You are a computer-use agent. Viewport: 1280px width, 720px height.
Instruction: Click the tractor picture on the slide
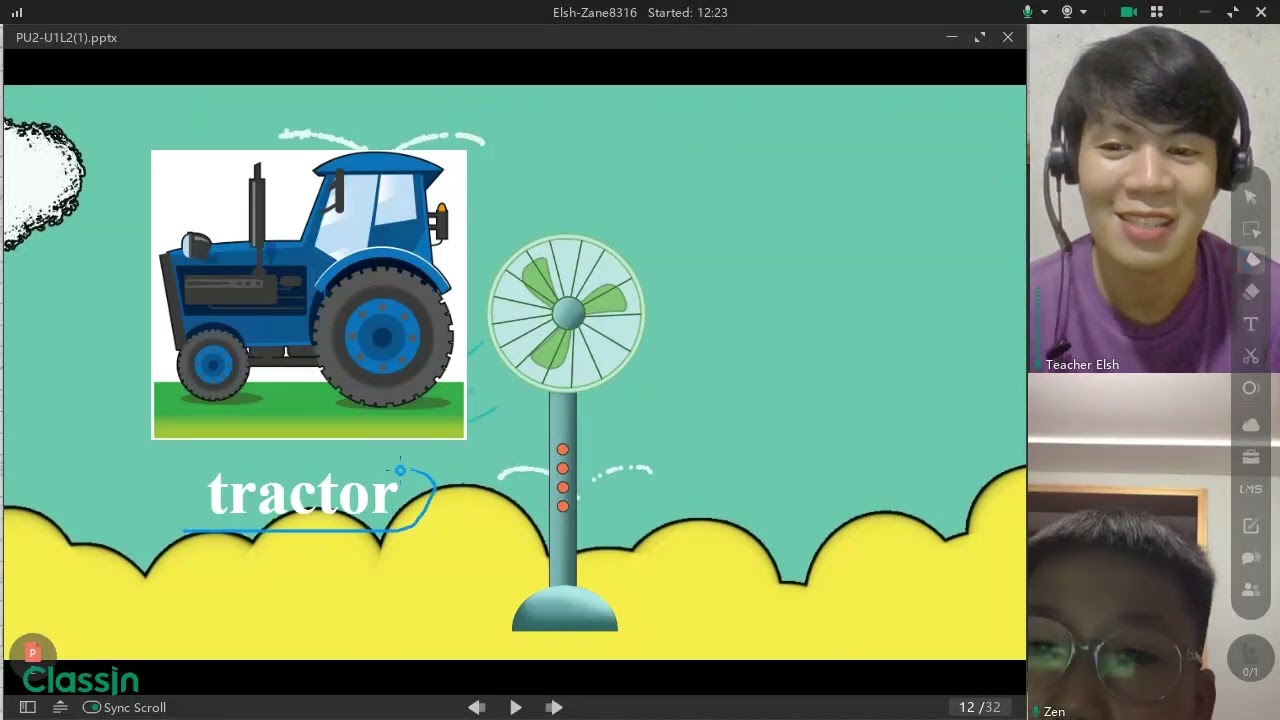tap(309, 294)
